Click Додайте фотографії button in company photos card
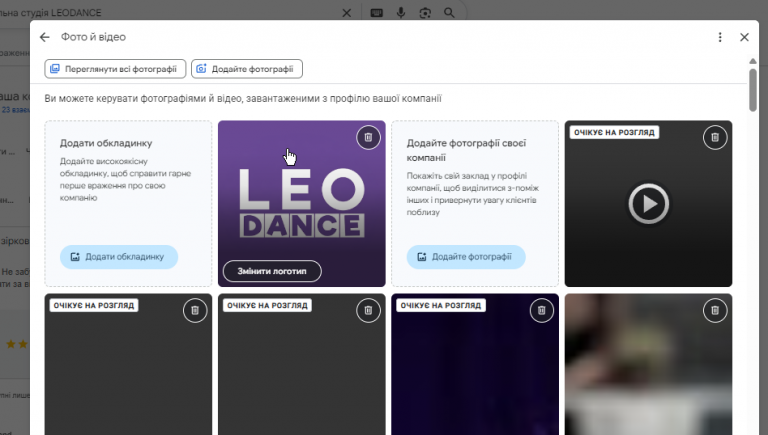This screenshot has width=768, height=435. tap(466, 257)
